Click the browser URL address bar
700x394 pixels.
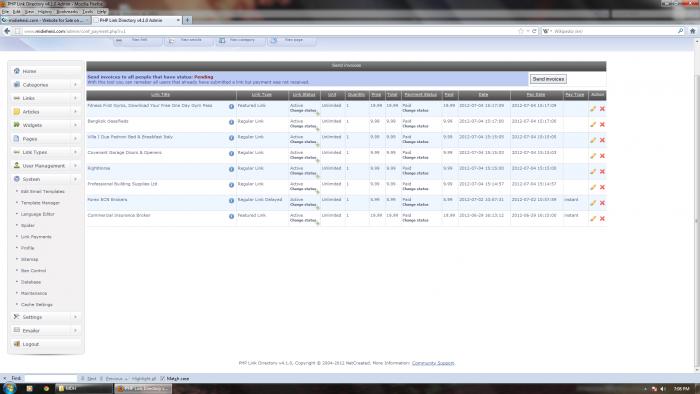[268, 31]
